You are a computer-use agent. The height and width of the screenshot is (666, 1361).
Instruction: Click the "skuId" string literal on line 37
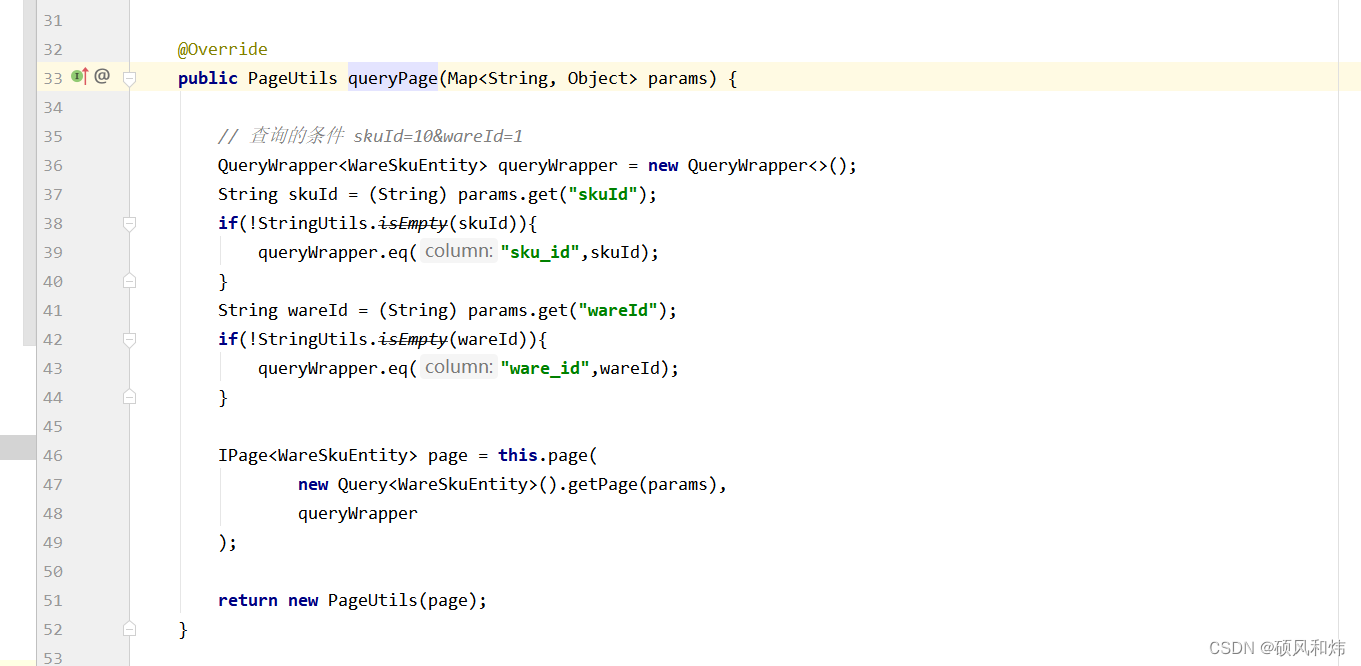point(603,194)
